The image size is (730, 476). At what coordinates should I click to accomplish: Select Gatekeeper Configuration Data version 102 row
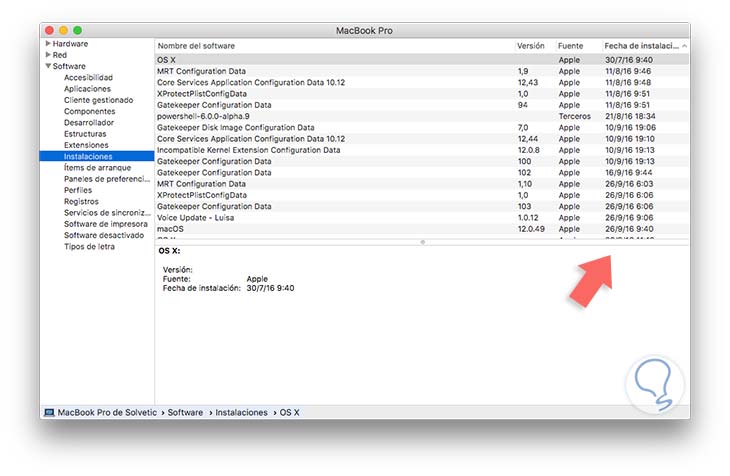pos(422,172)
